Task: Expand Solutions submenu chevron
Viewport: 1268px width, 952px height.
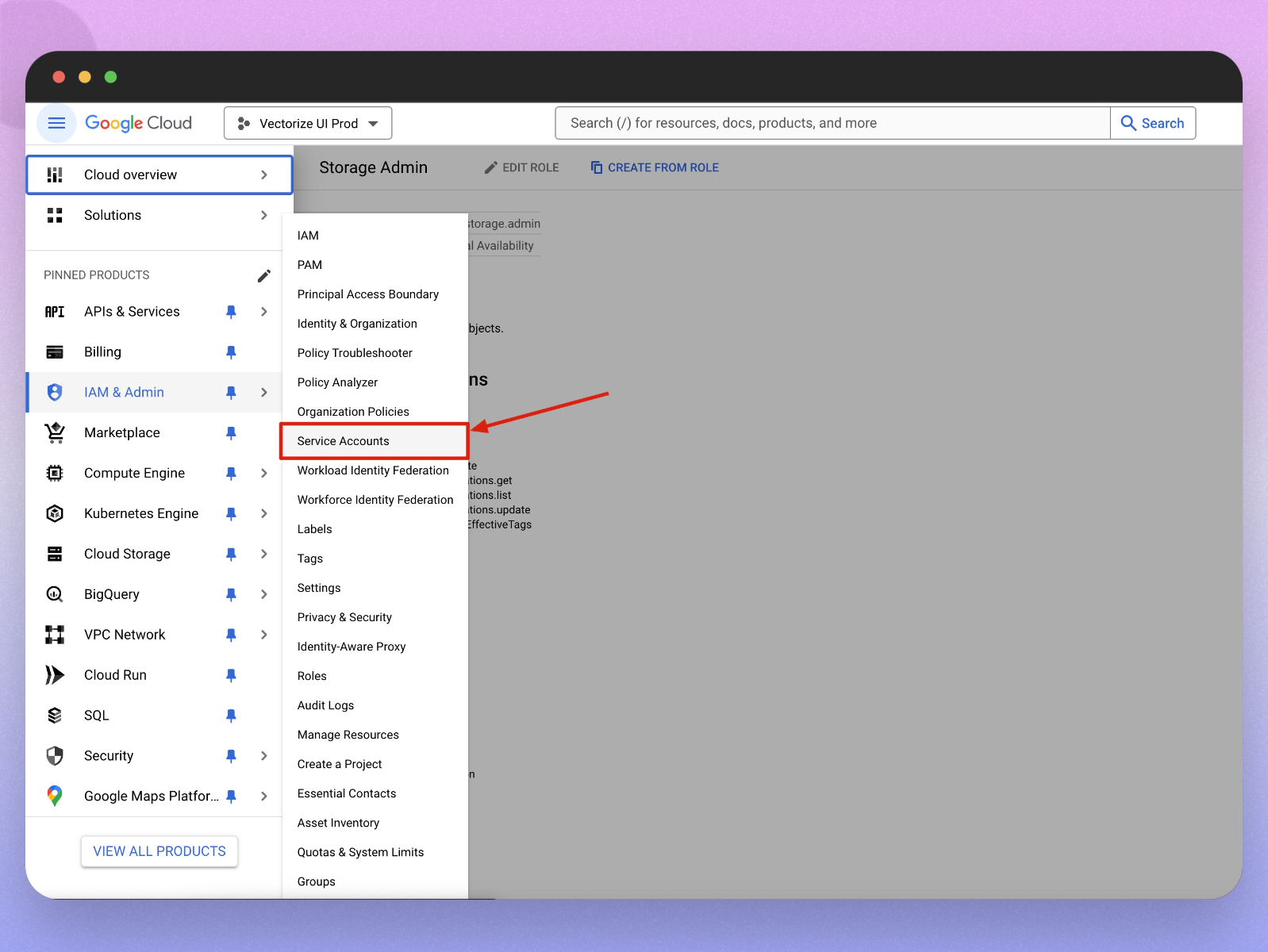Action: coord(264,215)
